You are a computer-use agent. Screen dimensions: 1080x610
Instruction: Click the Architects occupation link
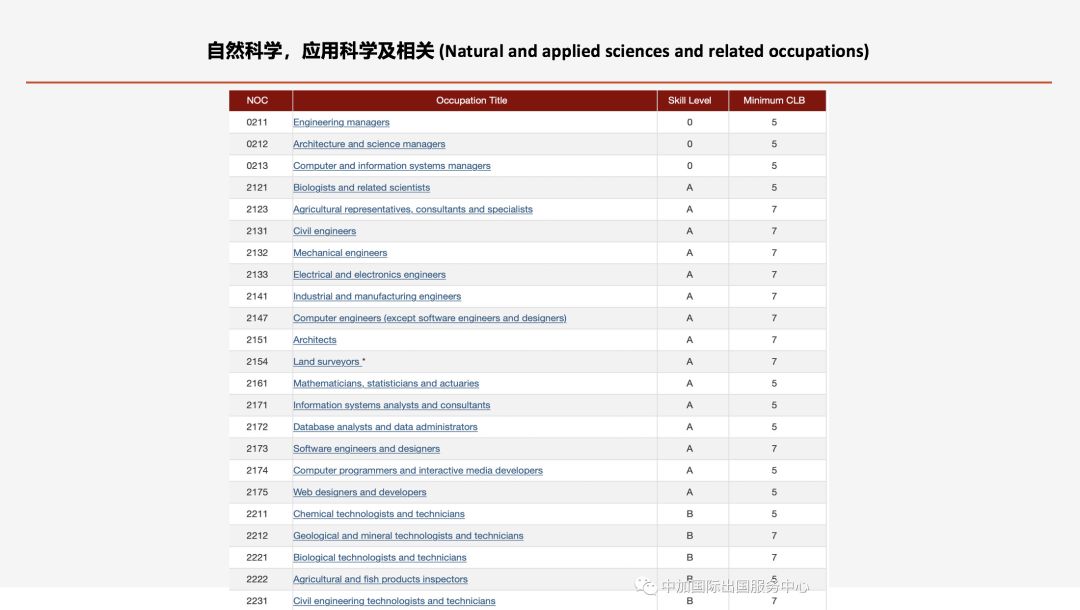314,340
